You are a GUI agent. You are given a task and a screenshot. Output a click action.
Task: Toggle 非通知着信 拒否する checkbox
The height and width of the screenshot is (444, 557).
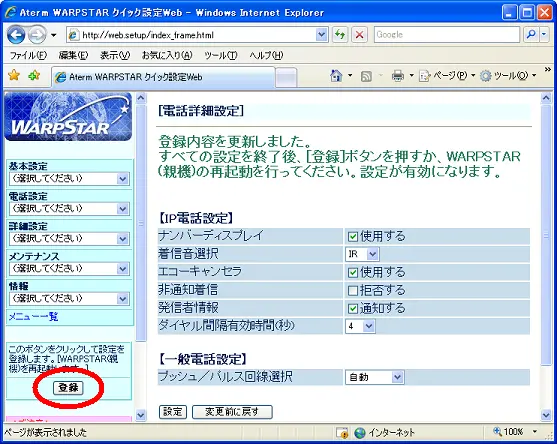(353, 291)
